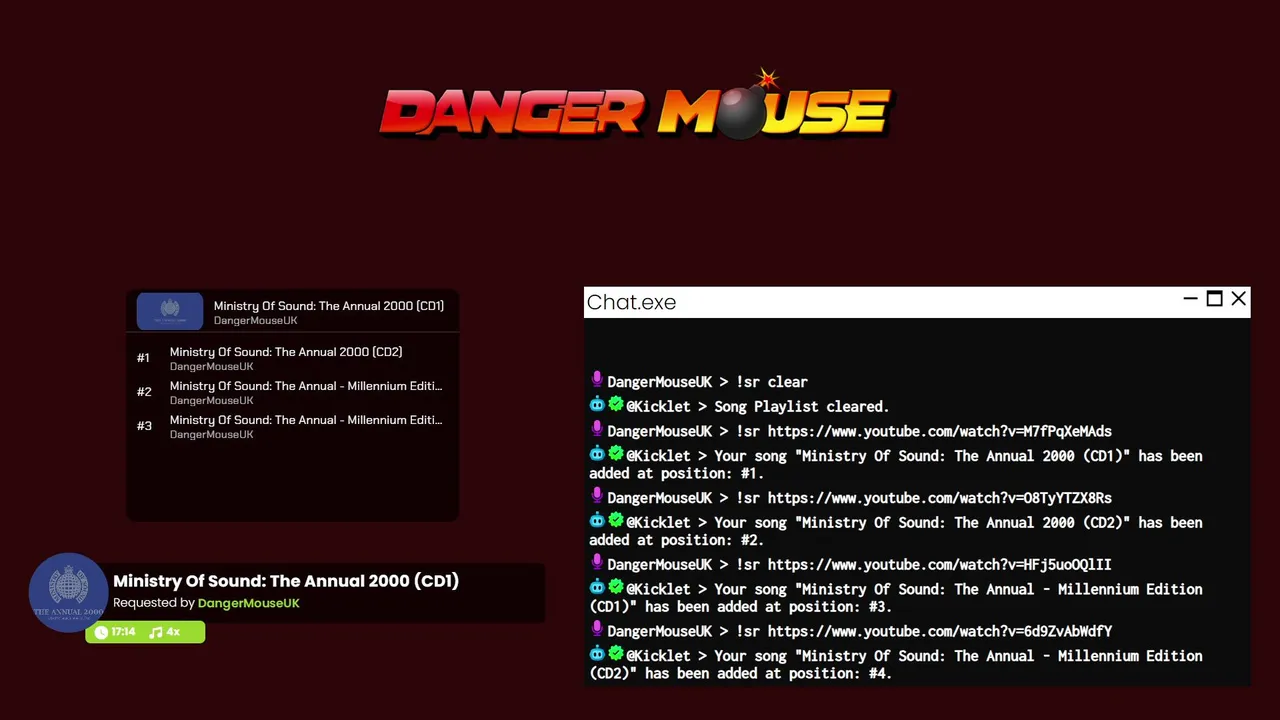This screenshot has width=1280, height=720.
Task: Click the blue thumbnail at top of playlist
Action: [x=170, y=311]
